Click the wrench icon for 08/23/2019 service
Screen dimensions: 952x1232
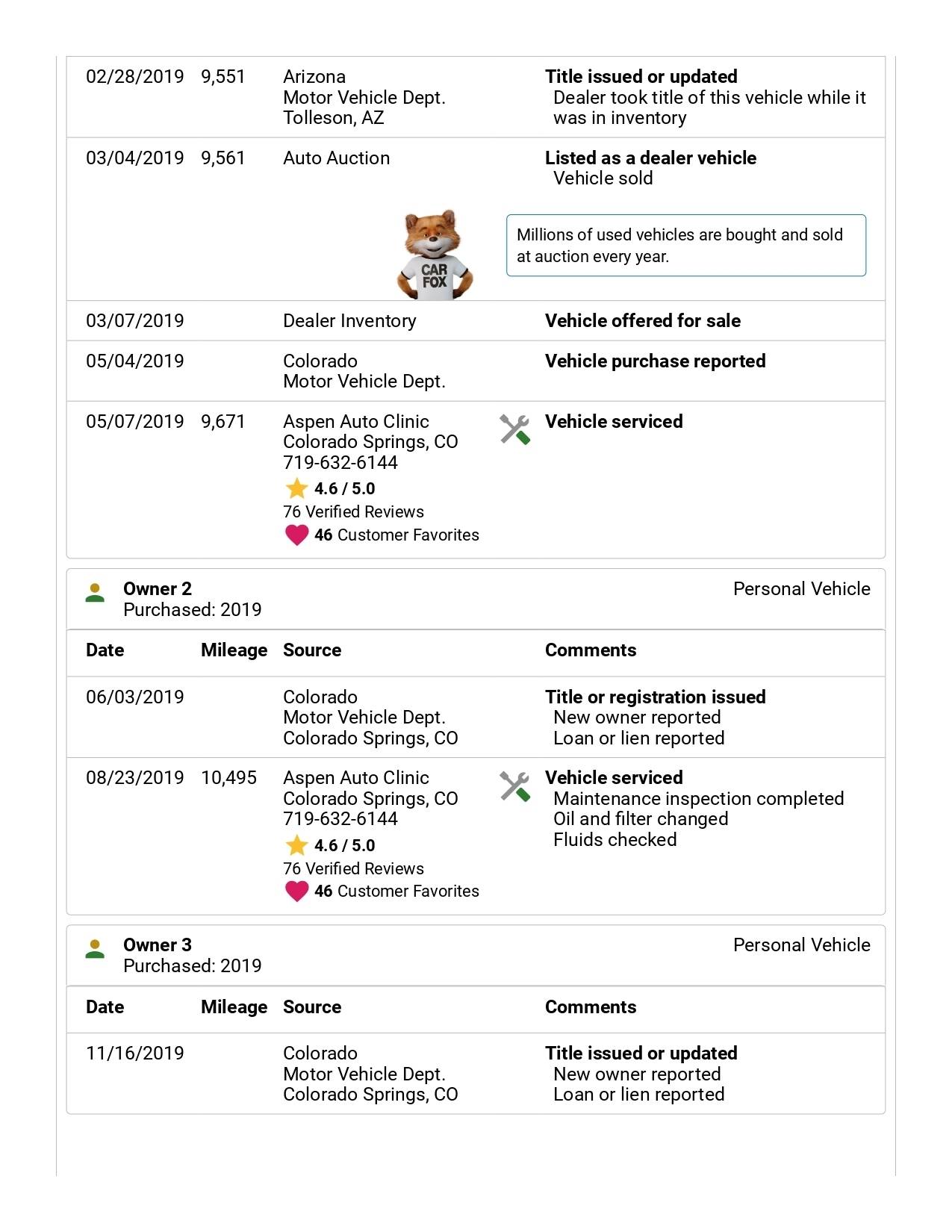(514, 786)
